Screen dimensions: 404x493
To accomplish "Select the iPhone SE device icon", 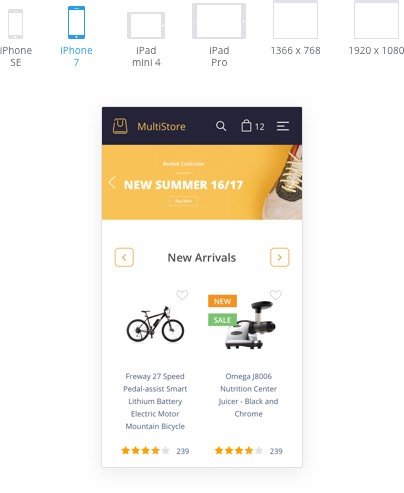I will point(15,24).
